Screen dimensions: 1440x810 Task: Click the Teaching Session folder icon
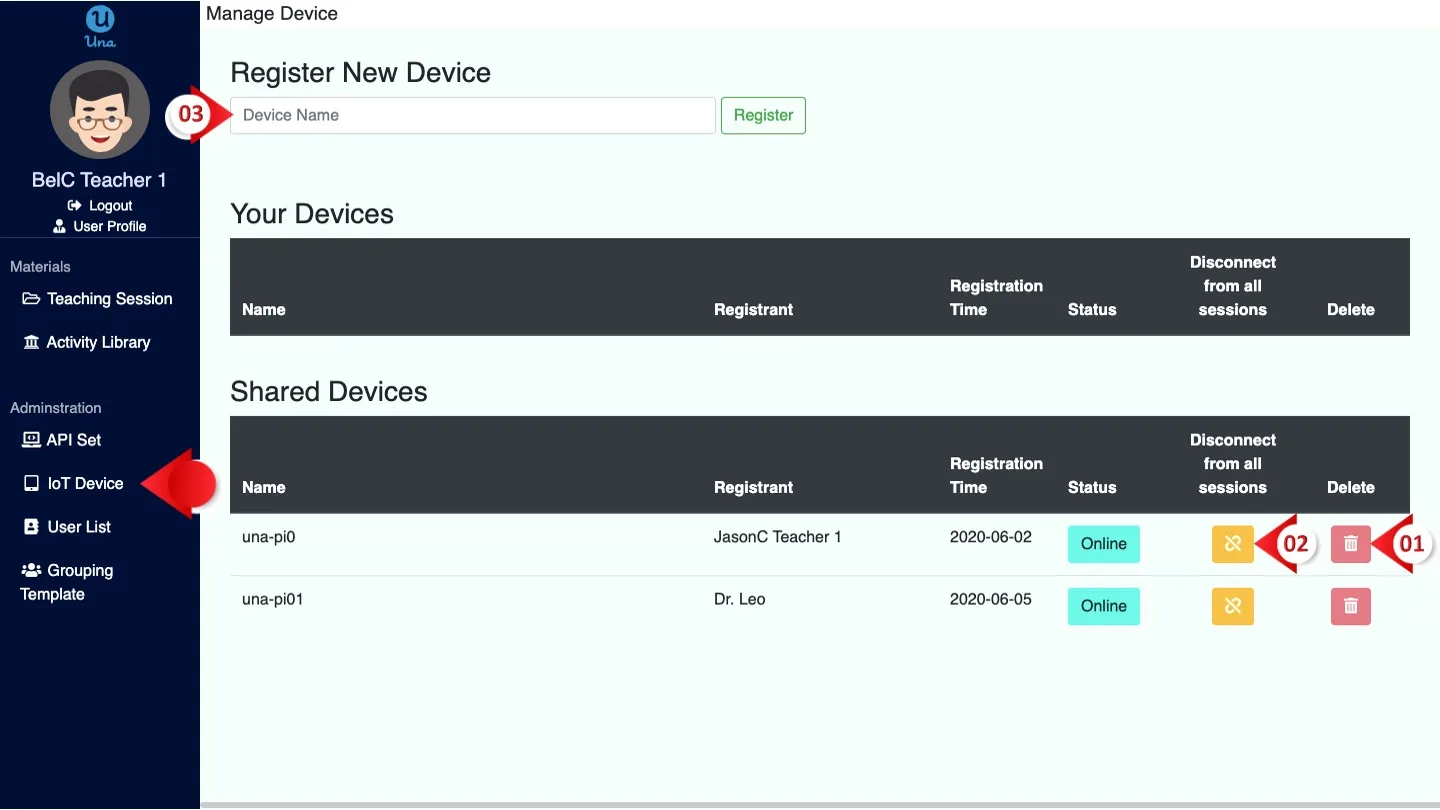[x=31, y=299]
